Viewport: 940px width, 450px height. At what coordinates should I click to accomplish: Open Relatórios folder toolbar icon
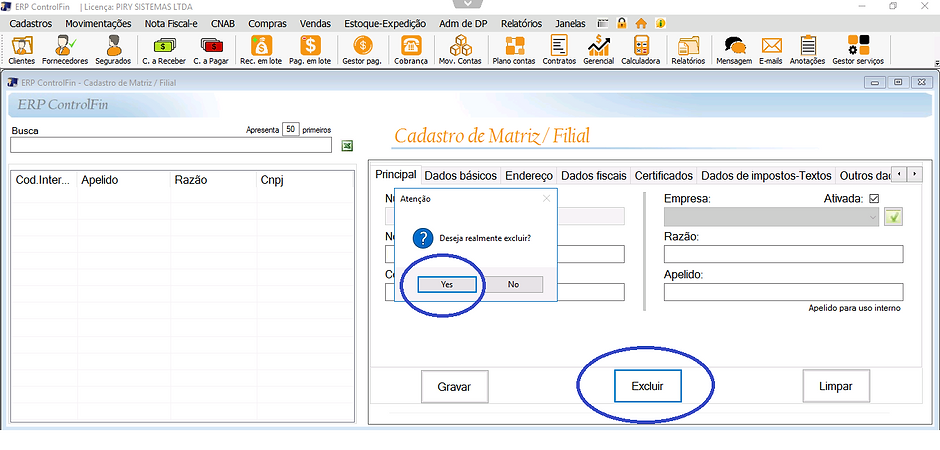coord(688,50)
